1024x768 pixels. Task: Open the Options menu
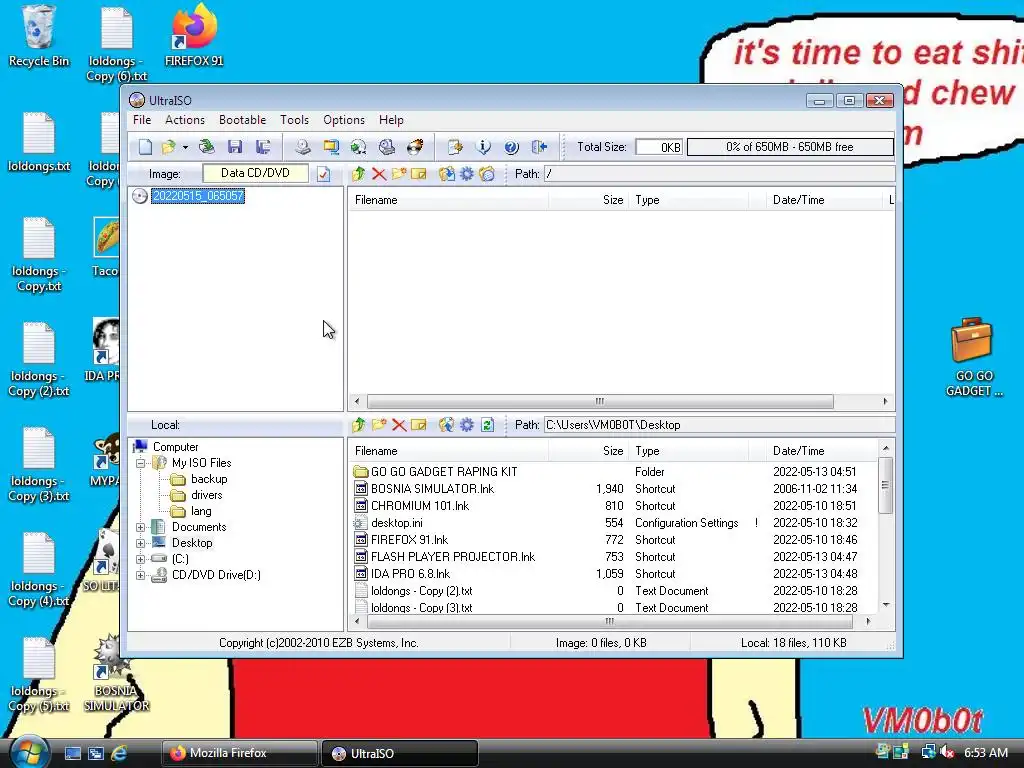344,120
